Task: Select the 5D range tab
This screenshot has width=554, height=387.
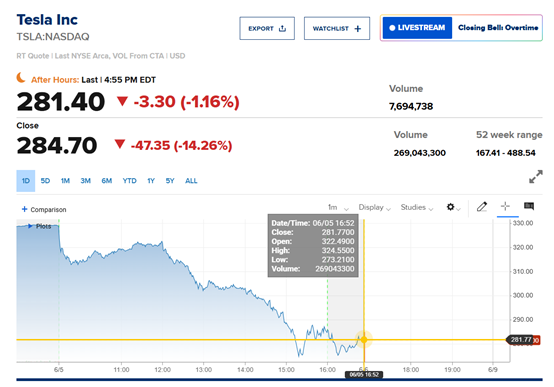Action: pos(45,181)
